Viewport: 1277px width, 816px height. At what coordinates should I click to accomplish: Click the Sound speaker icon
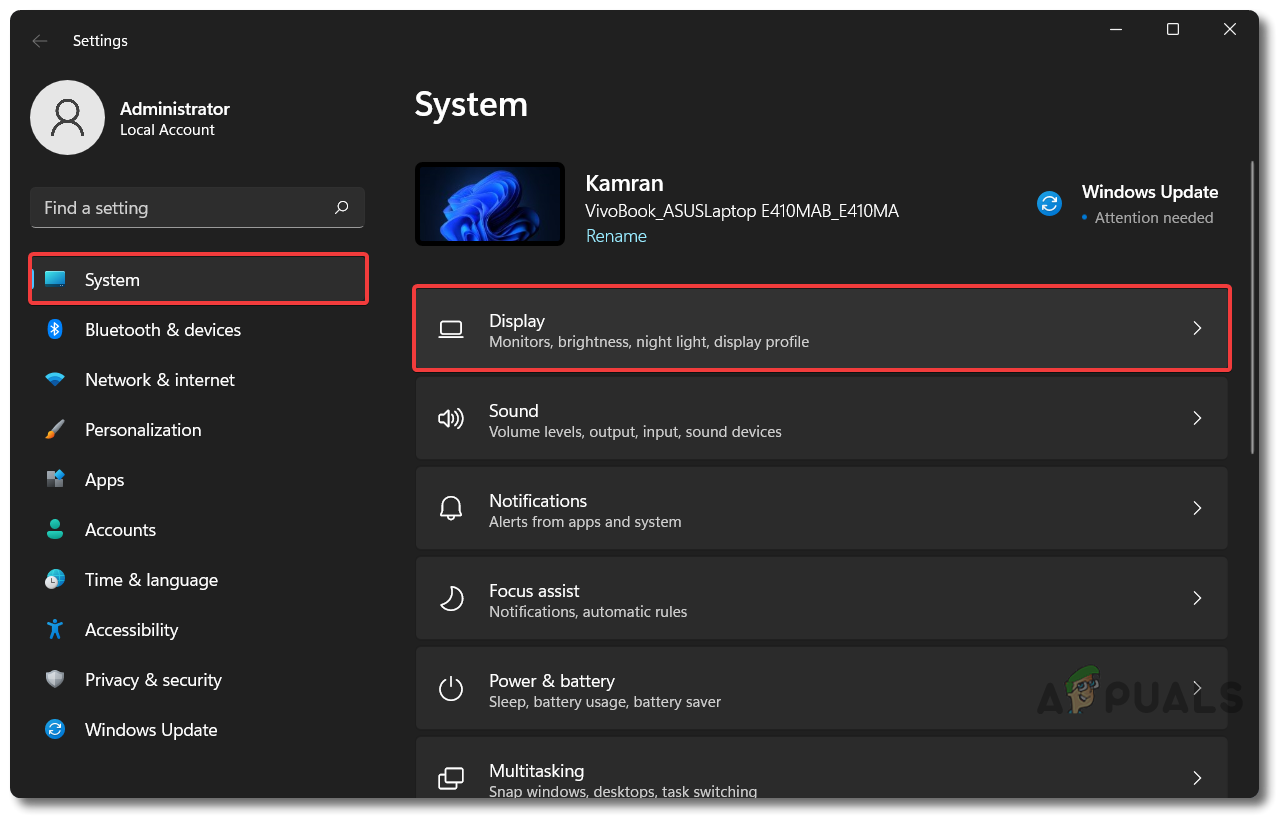451,419
